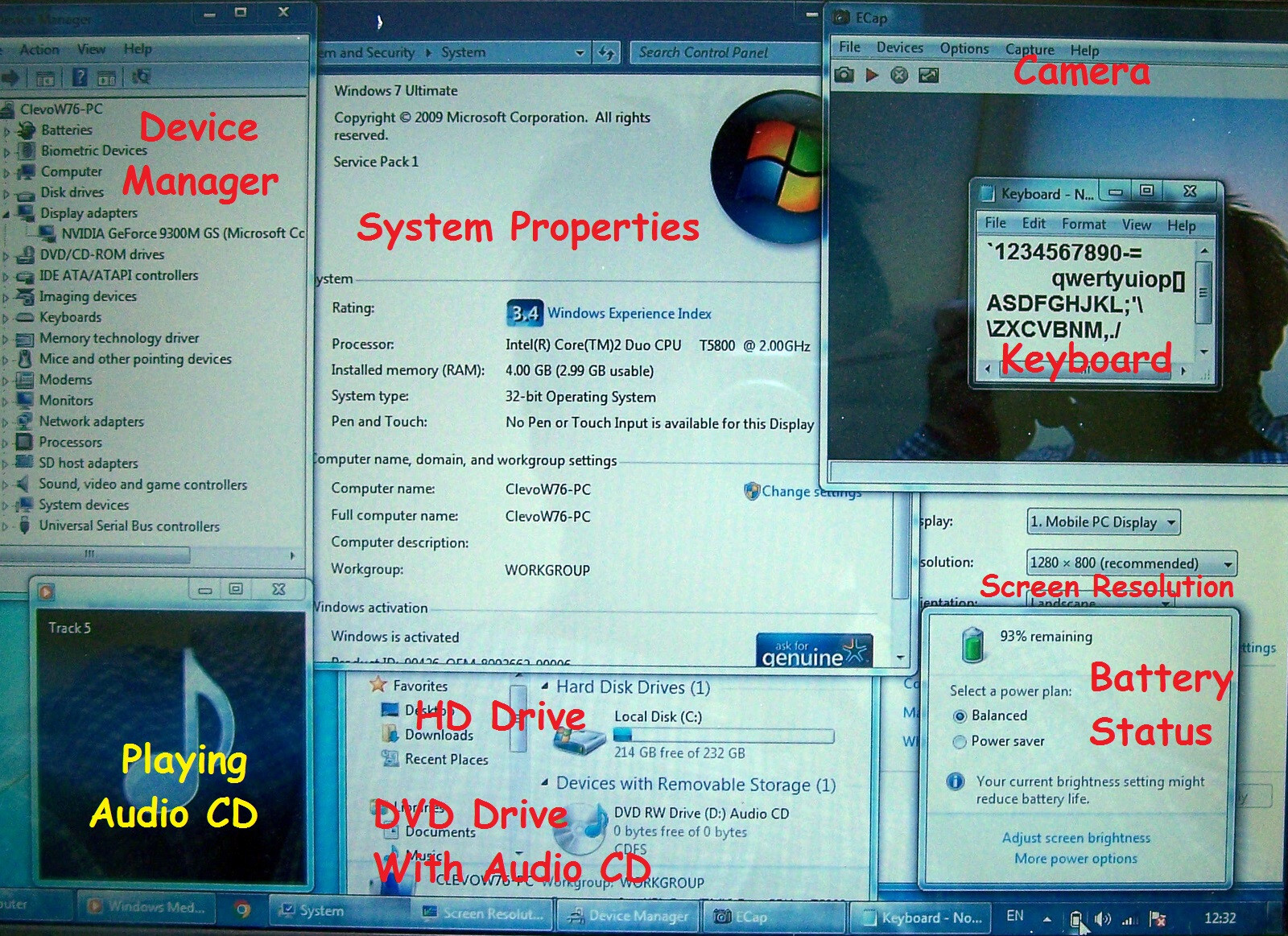
Task: Switch to Windows Media Player taskbar button
Action: [147, 907]
